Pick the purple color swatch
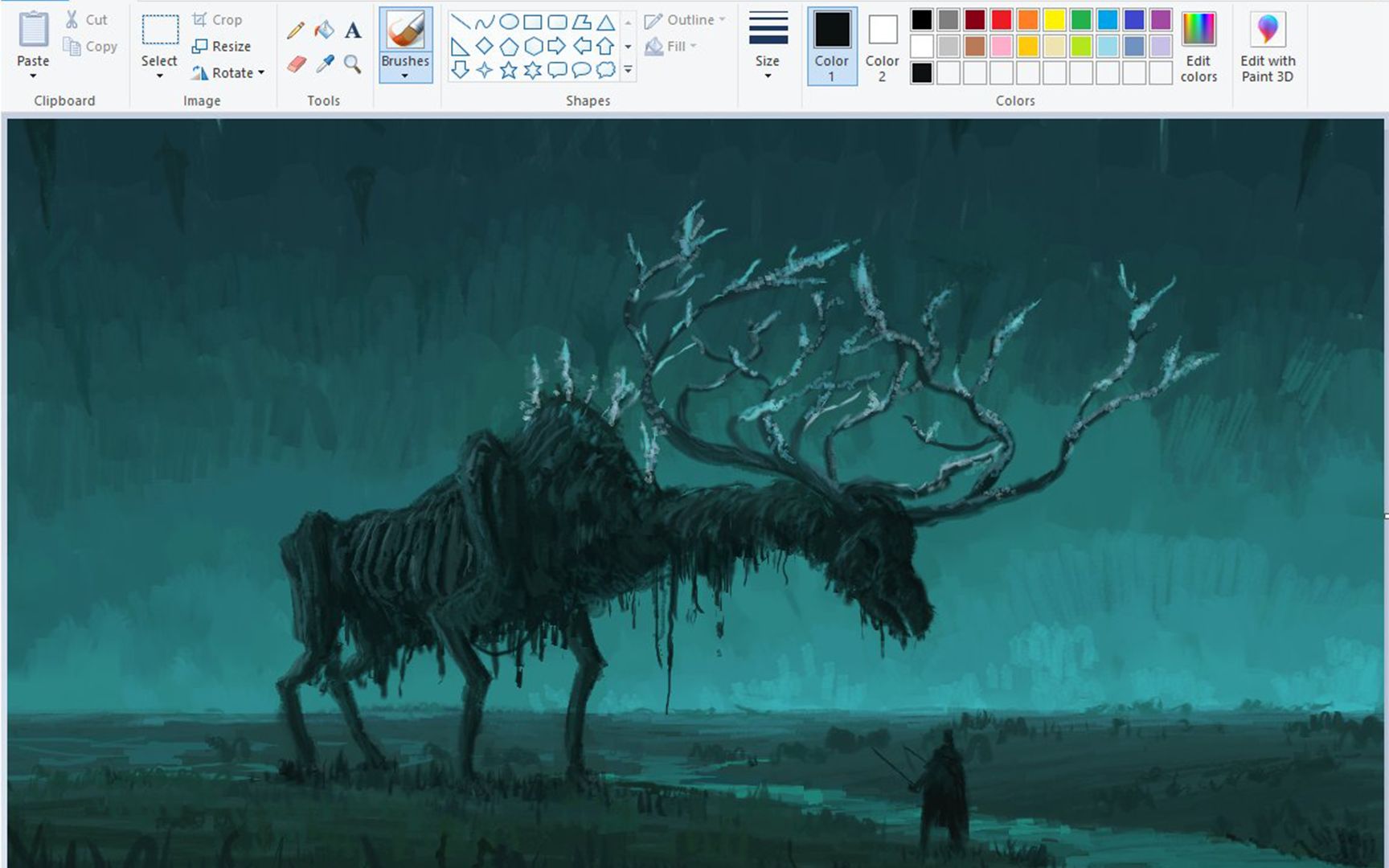Viewport: 1389px width, 868px height. (1161, 19)
